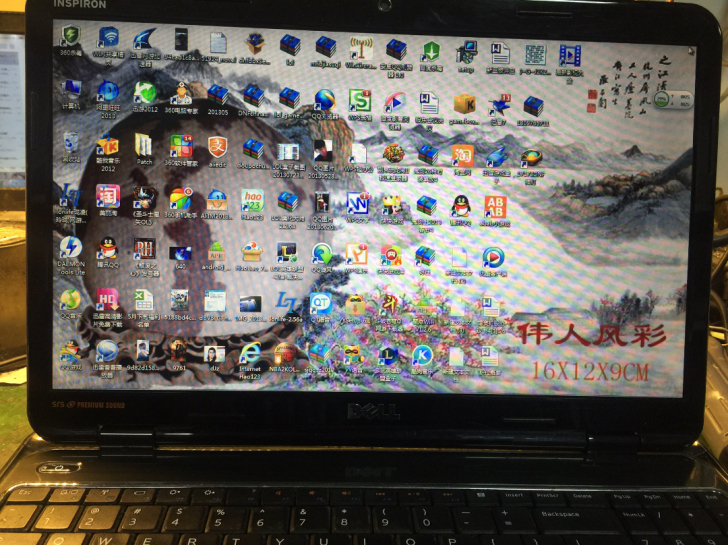Open the HD movie download icon
Screen dimensions: 728x545
(x=107, y=299)
